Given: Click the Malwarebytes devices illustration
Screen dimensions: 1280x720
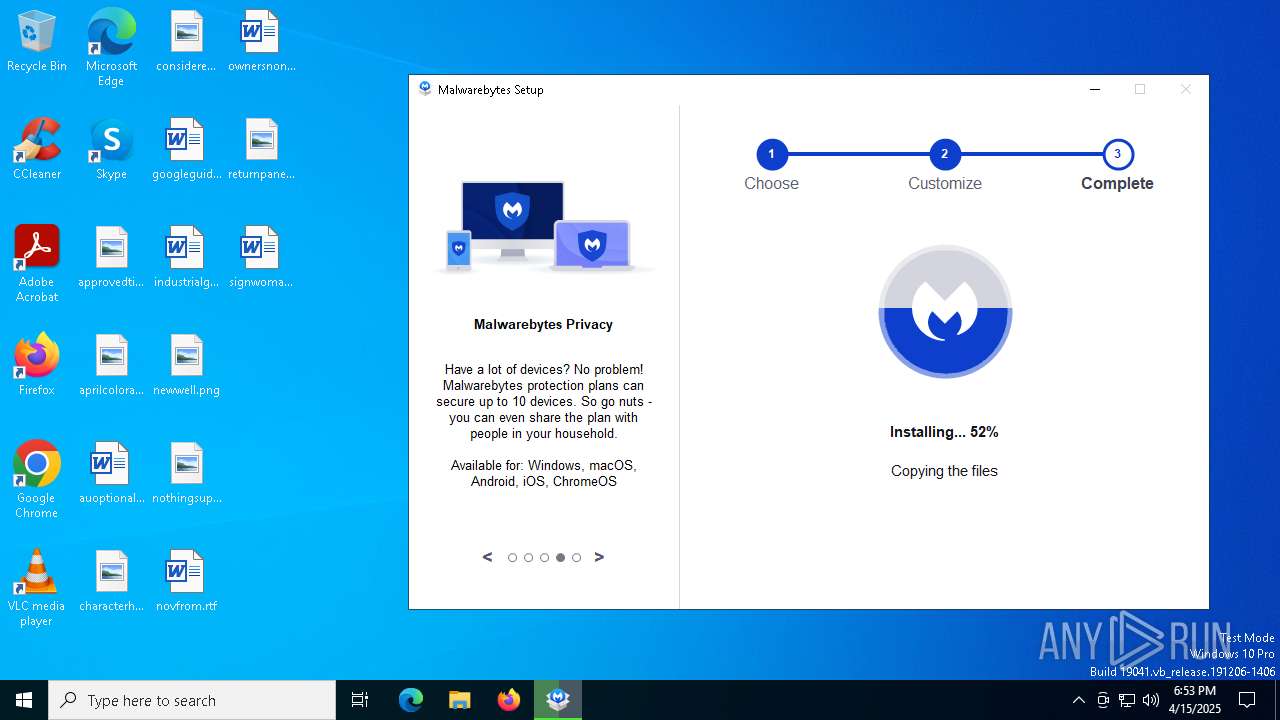Looking at the screenshot, I should [x=544, y=226].
